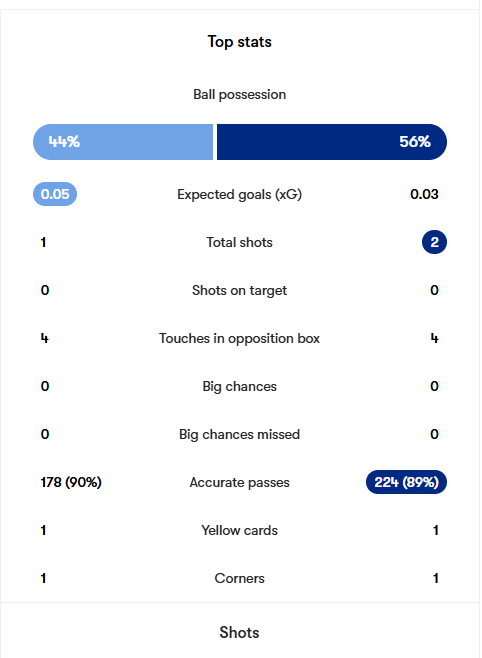Click the 44% light blue possession bar
482x658 pixels.
123,142
